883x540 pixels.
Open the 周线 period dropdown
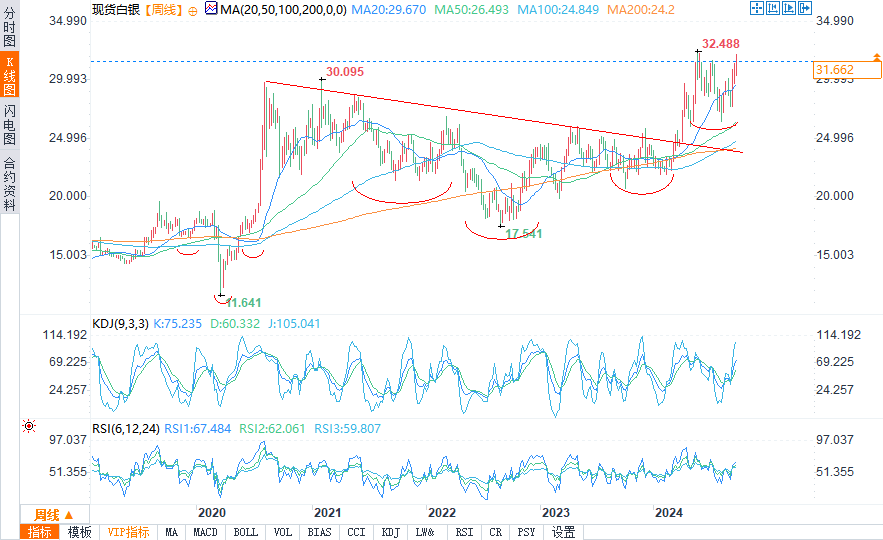[x=54, y=514]
